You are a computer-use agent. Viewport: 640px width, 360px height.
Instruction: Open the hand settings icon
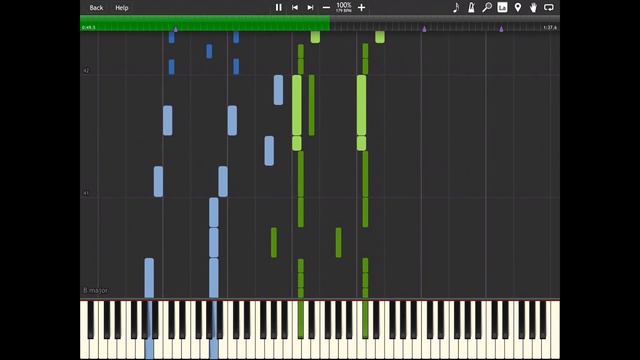click(533, 7)
